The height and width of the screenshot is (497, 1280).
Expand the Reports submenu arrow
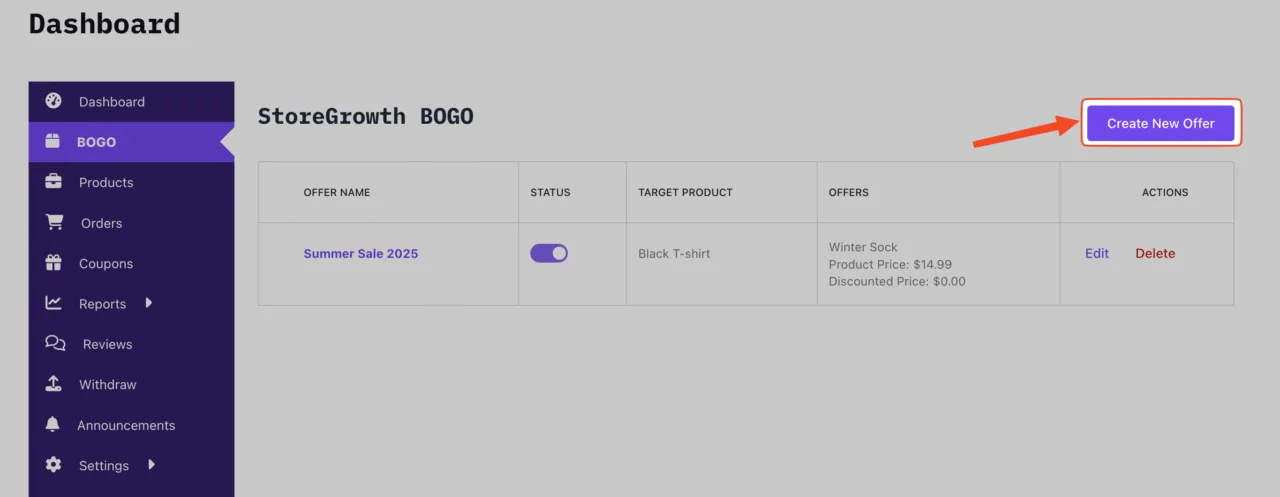[149, 303]
